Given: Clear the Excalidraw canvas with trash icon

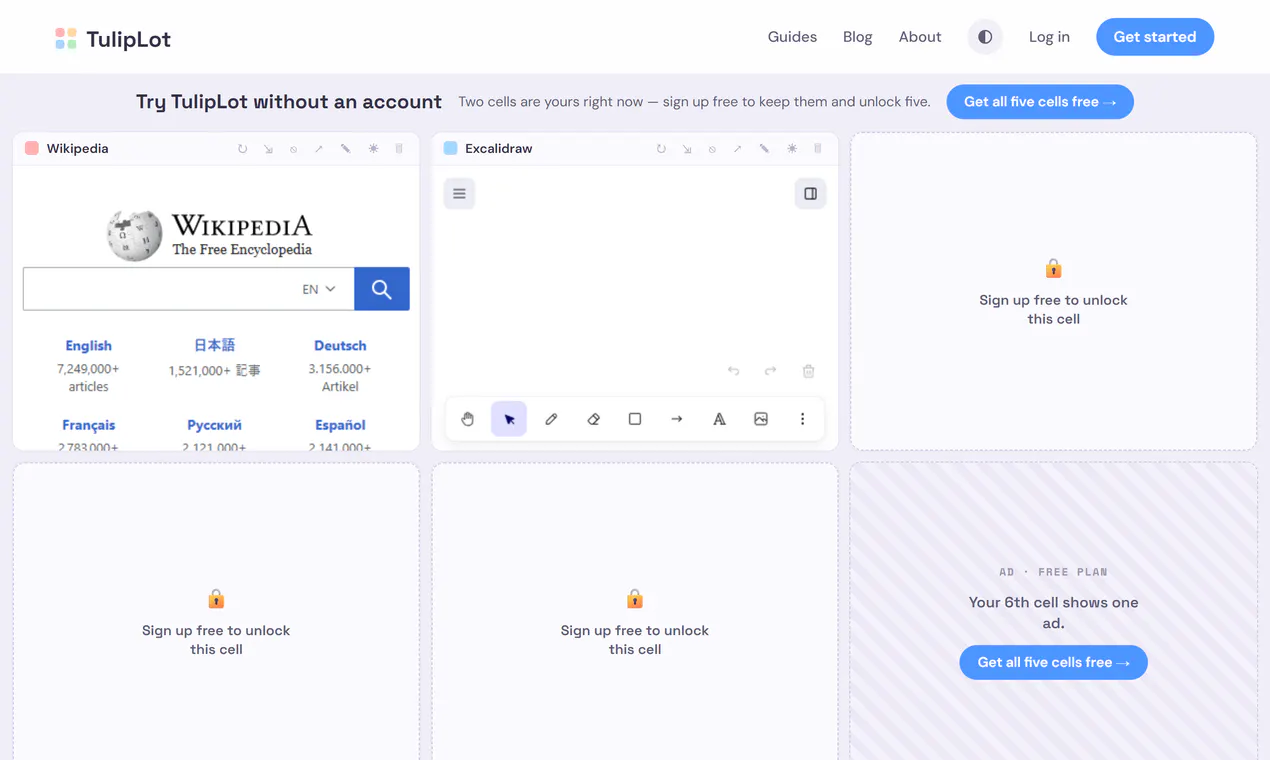Looking at the screenshot, I should (x=808, y=371).
